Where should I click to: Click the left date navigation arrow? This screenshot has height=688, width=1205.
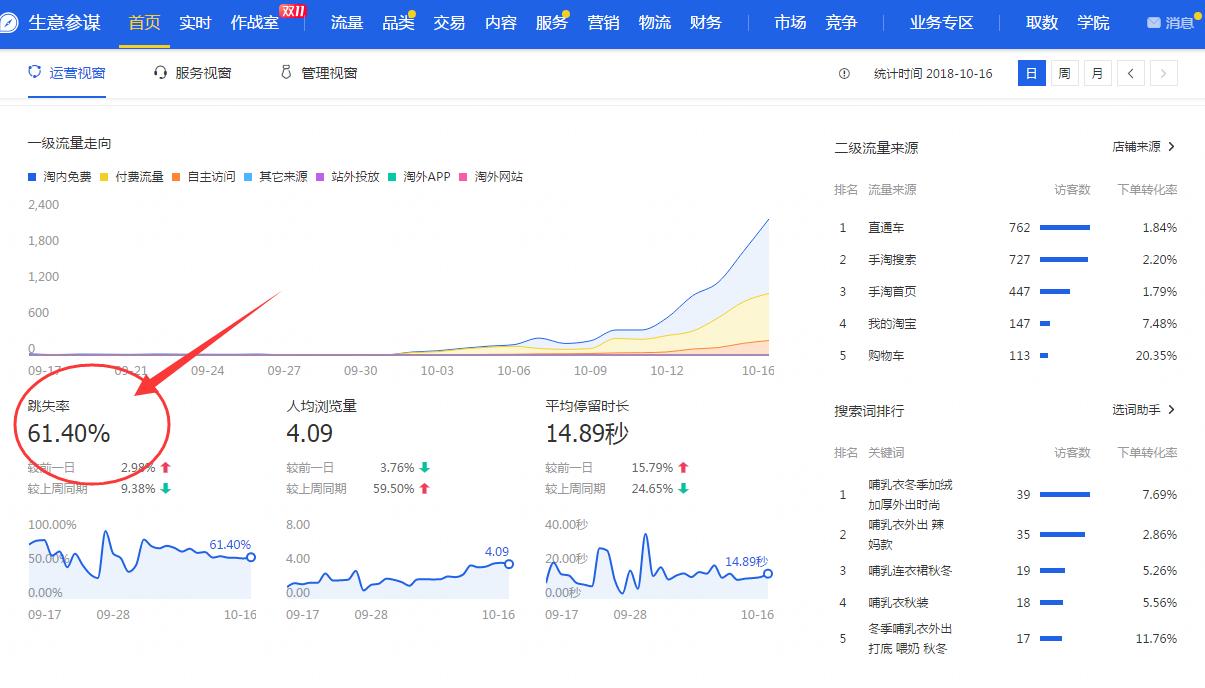(1130, 73)
